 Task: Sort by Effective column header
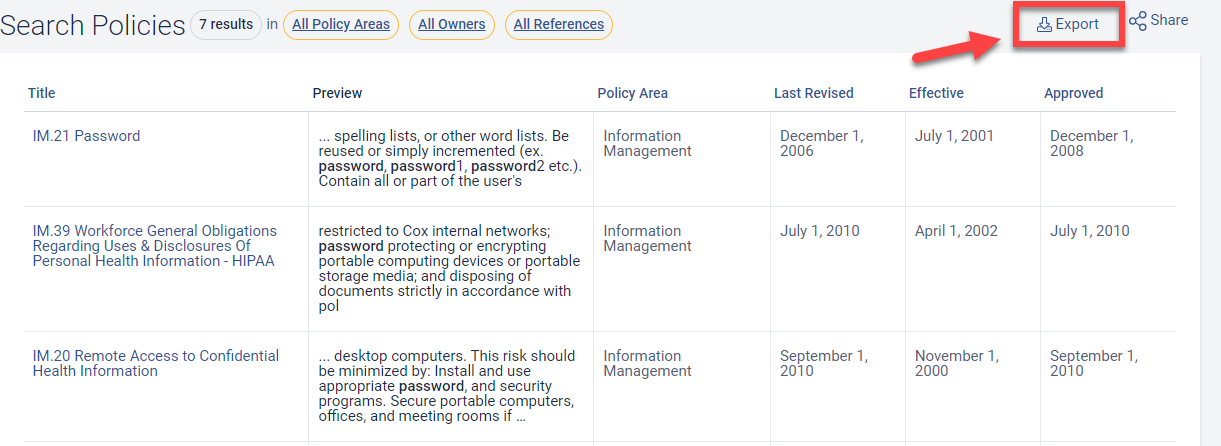(936, 93)
